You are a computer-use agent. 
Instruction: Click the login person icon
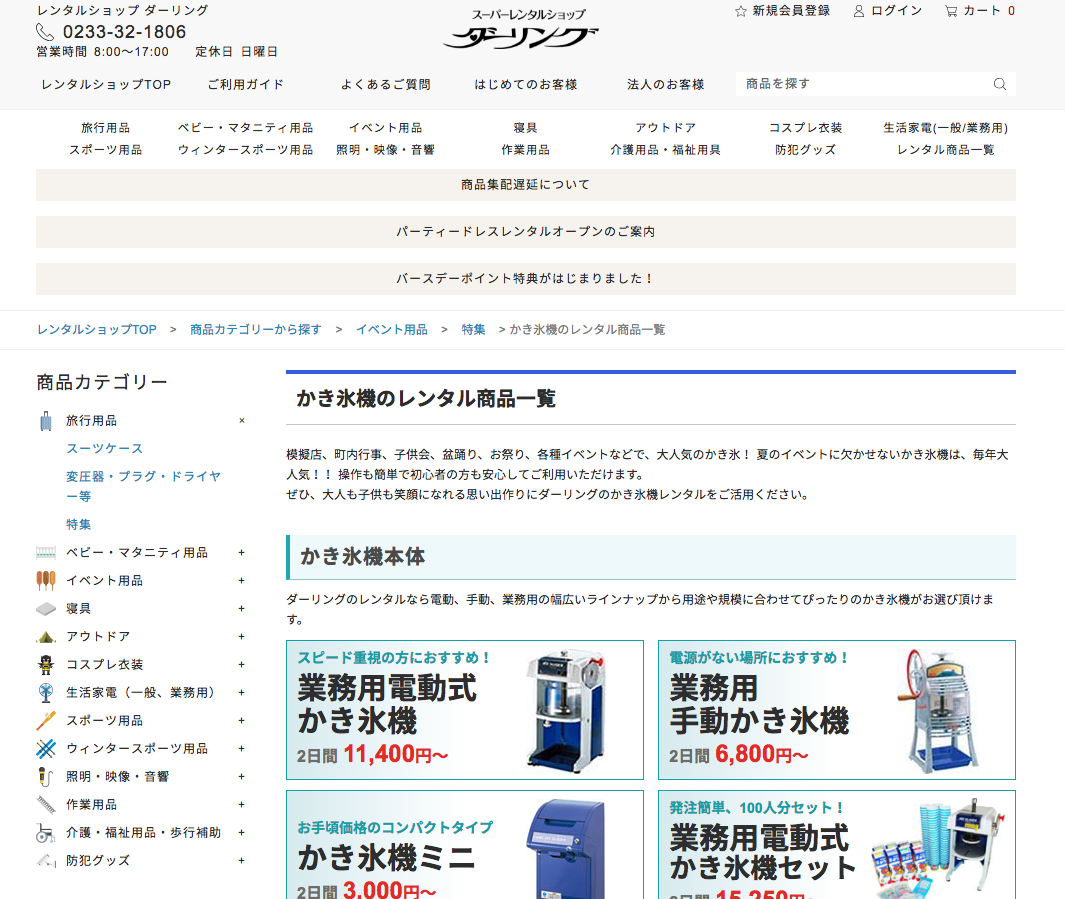[859, 11]
